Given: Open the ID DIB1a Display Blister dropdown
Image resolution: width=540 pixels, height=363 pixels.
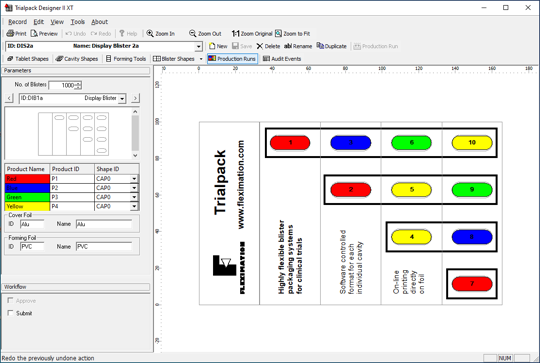Looking at the screenshot, I should pyautogui.click(x=122, y=98).
